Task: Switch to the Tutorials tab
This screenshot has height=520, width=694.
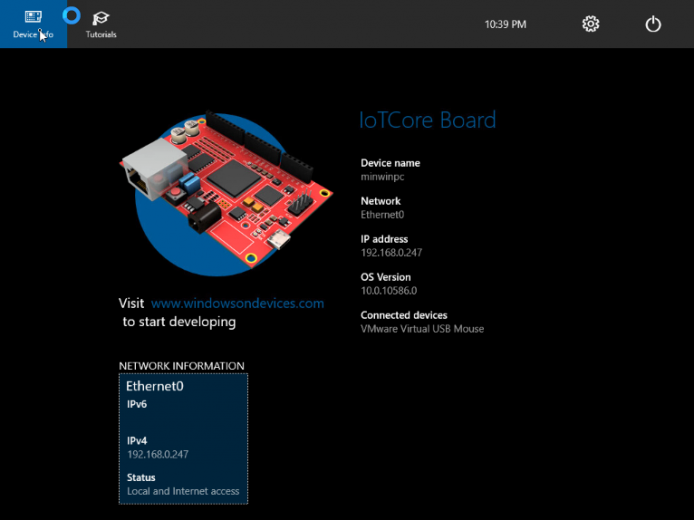Action: pyautogui.click(x=101, y=25)
